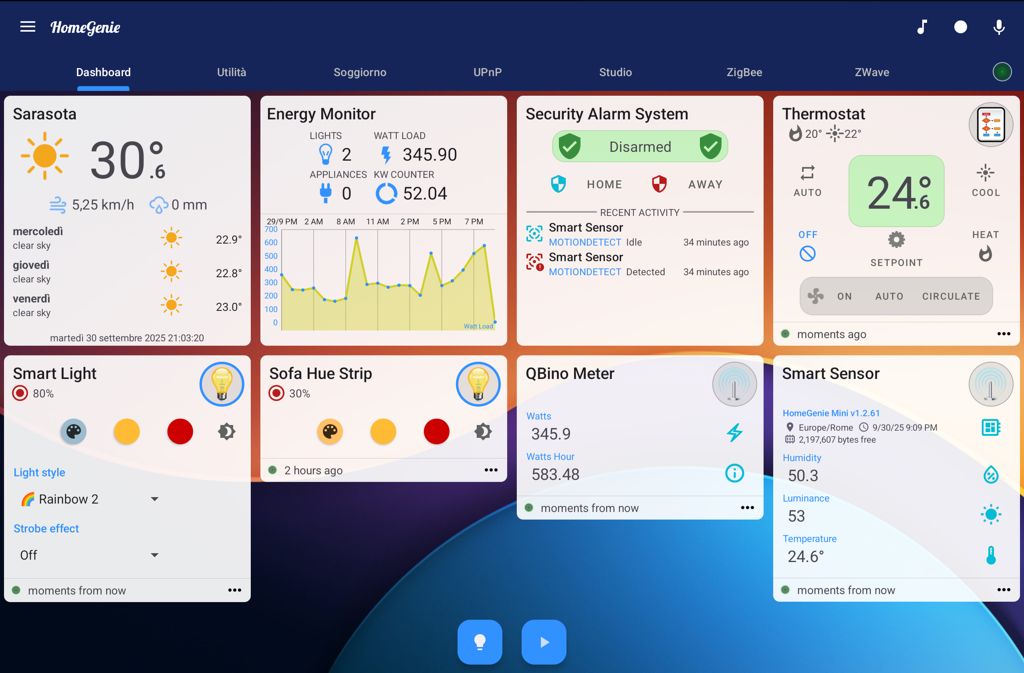Expand the Light style Rainbow 2 dropdown

(90, 499)
